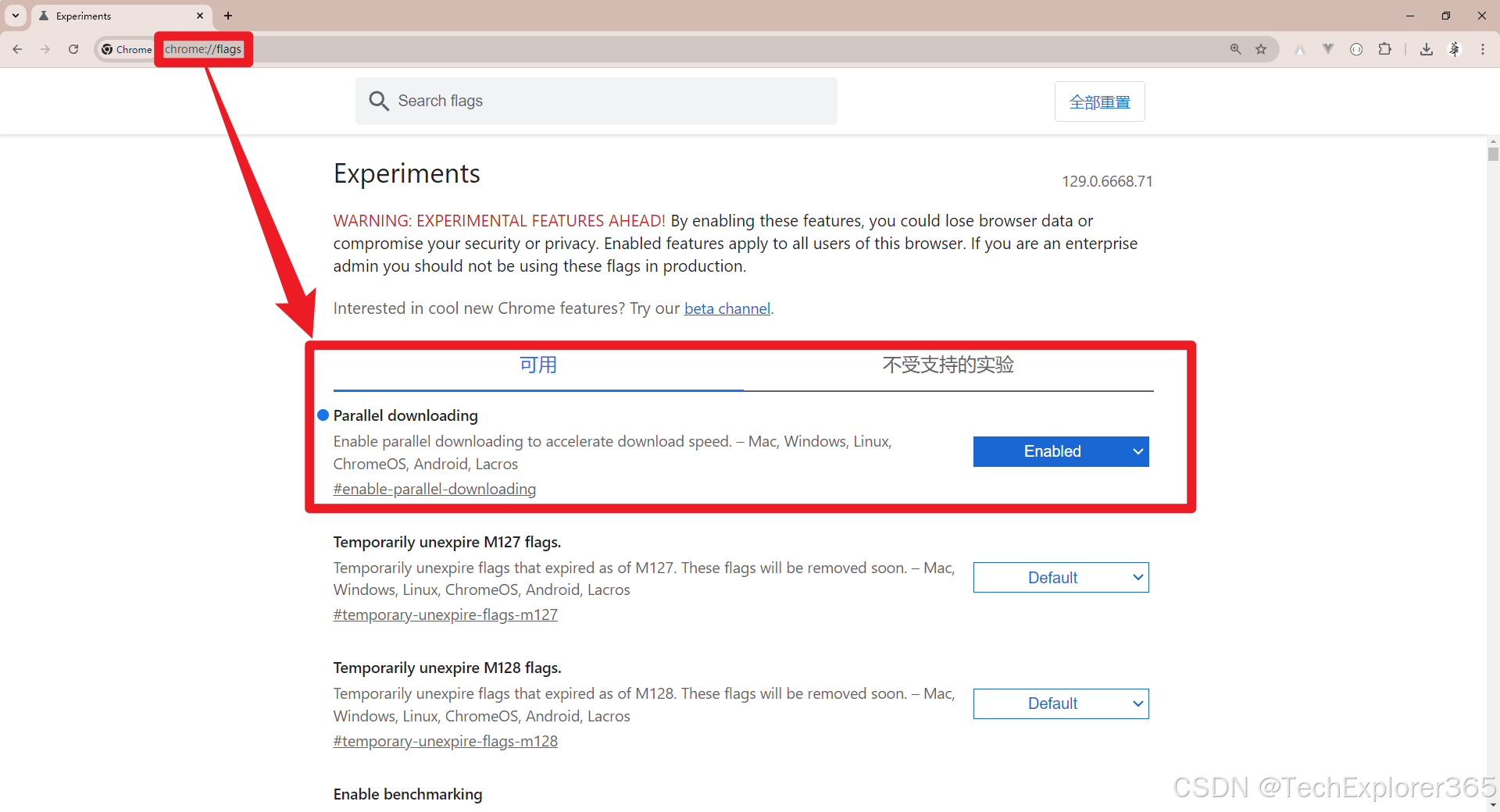Open the zoom indicator icon
1500x812 pixels.
1236,49
